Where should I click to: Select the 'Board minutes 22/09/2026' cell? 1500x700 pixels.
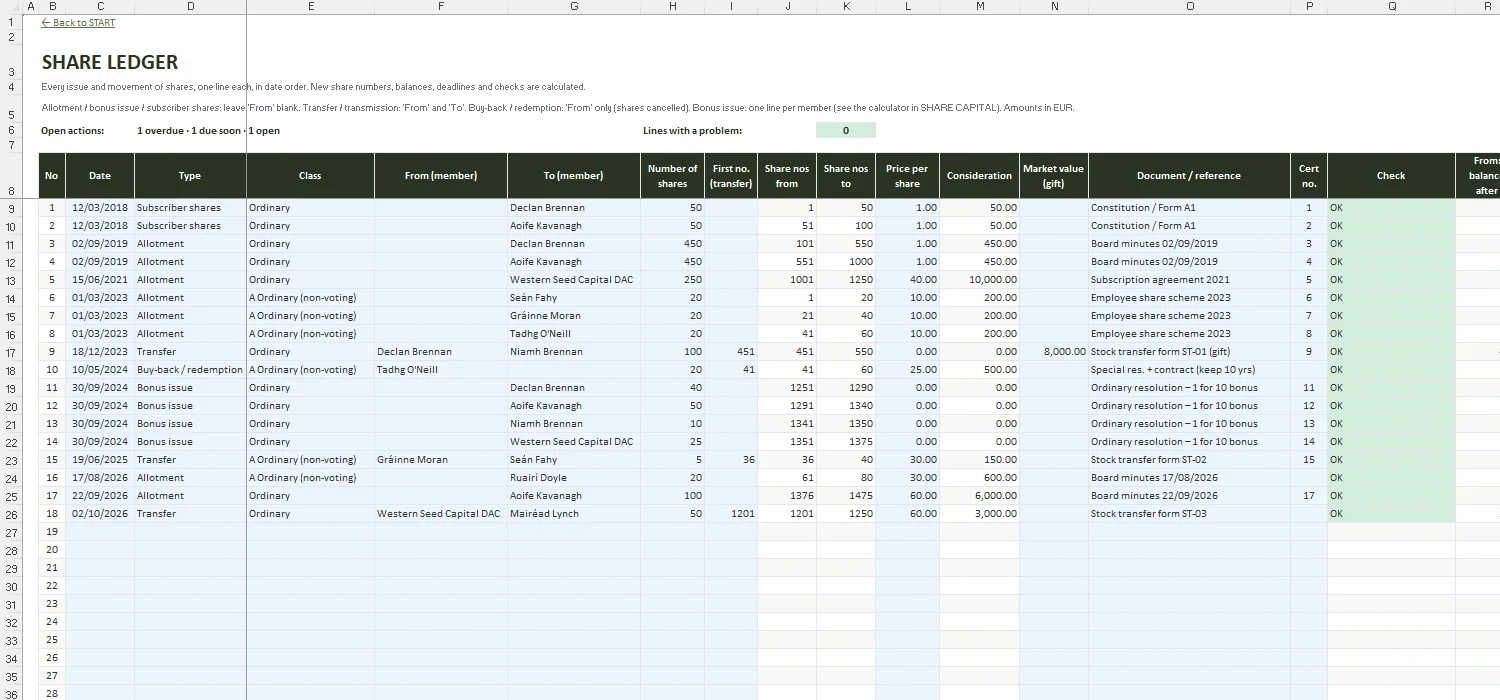(x=1189, y=496)
